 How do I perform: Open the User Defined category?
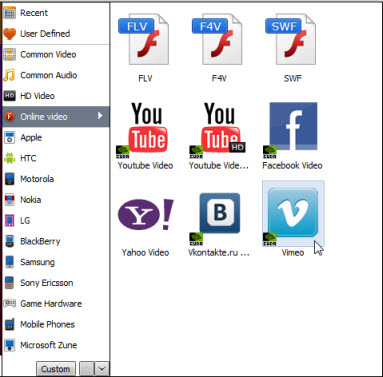(x=56, y=34)
